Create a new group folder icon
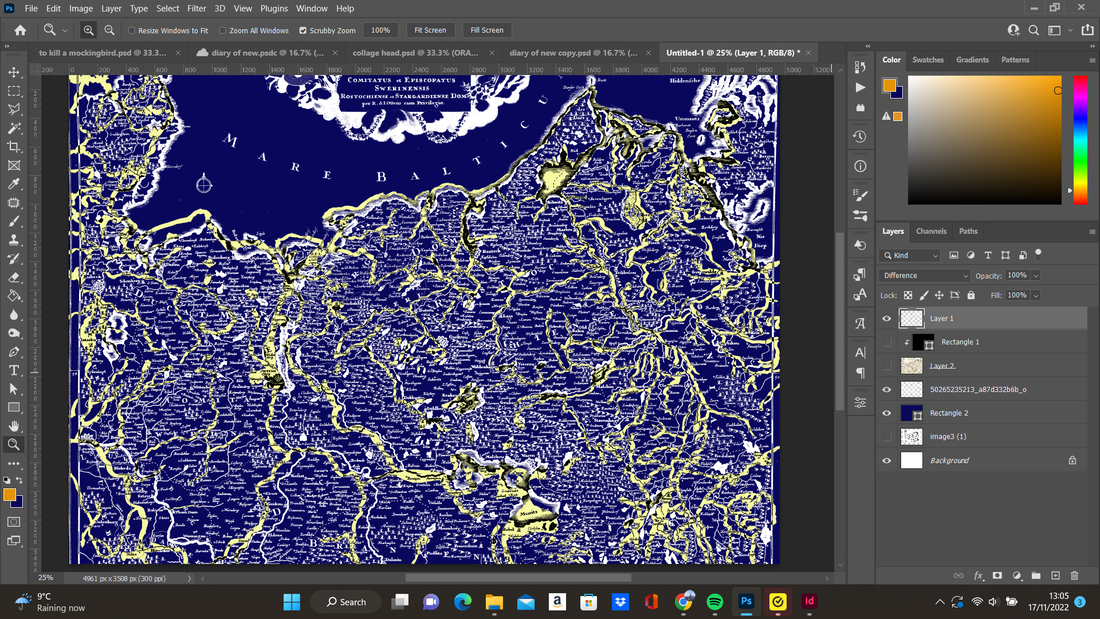 [x=1036, y=575]
